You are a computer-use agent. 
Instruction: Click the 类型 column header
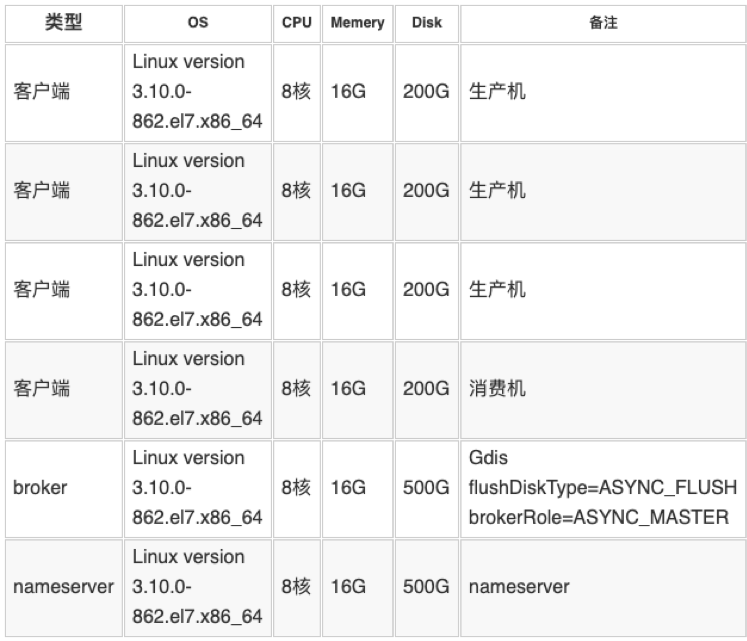(x=62, y=22)
